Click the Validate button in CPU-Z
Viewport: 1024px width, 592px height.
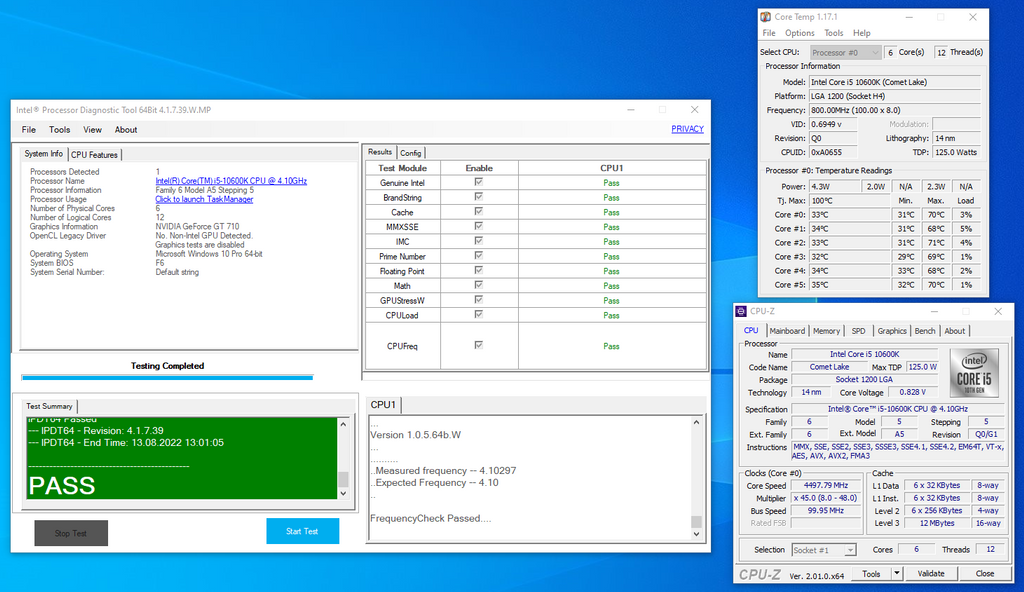tap(931, 573)
